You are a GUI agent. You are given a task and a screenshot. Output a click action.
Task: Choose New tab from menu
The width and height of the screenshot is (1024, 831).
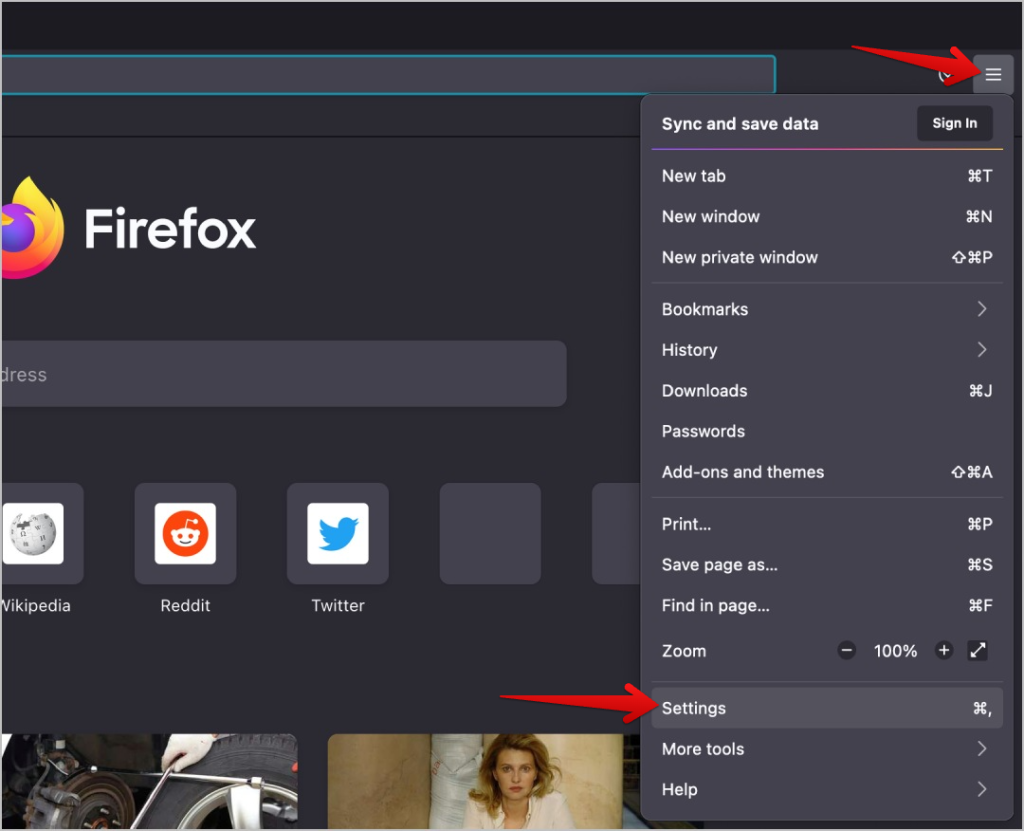[827, 176]
